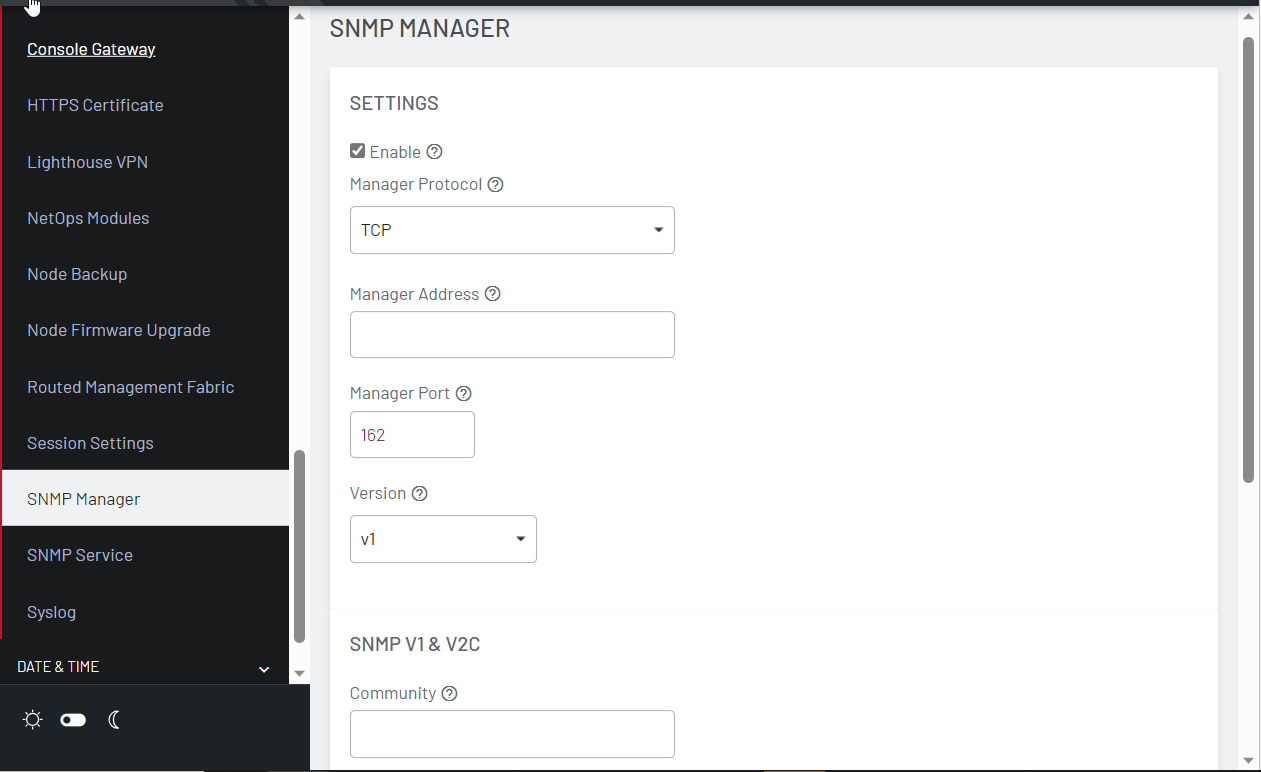
Task: Collapse the DATE & TIME section
Action: point(263,667)
